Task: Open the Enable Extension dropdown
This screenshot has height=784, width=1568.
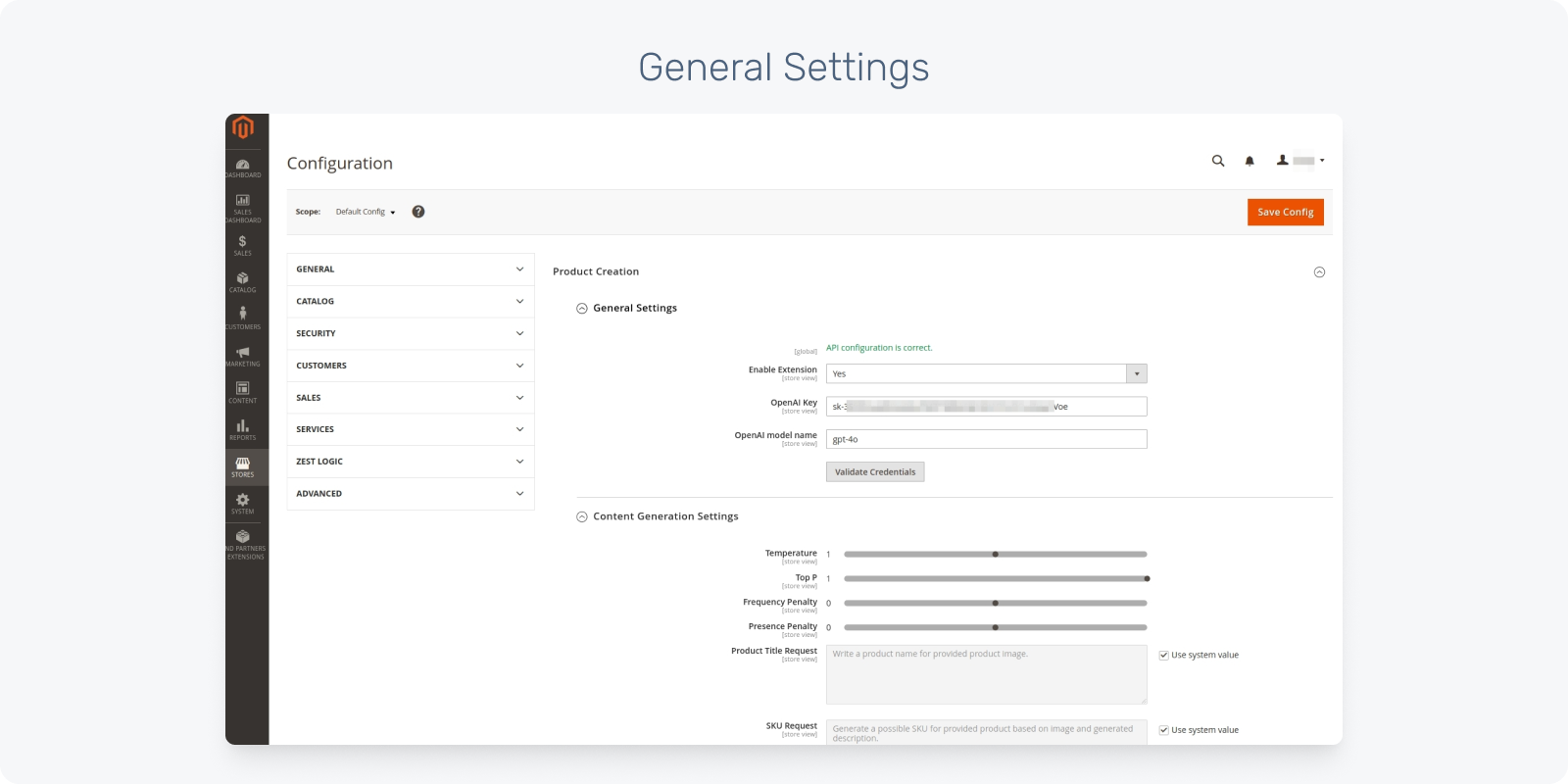Action: click(x=986, y=373)
